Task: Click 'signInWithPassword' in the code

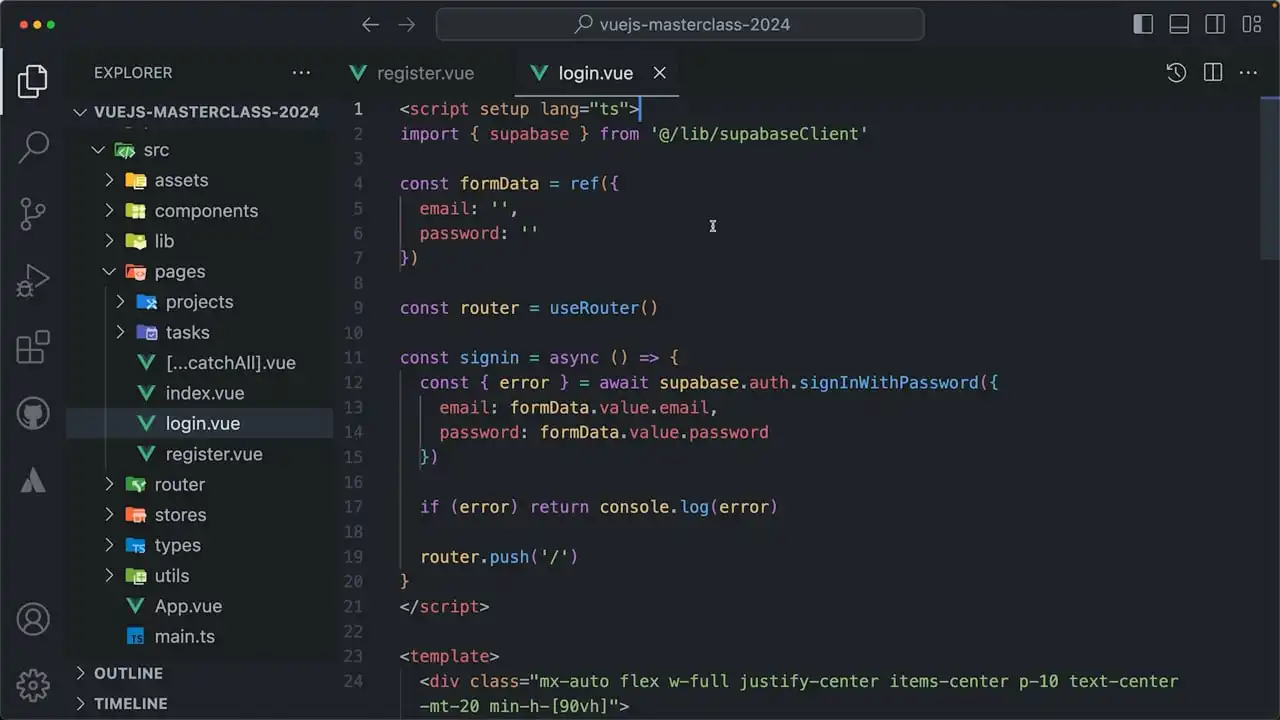Action: tap(889, 382)
